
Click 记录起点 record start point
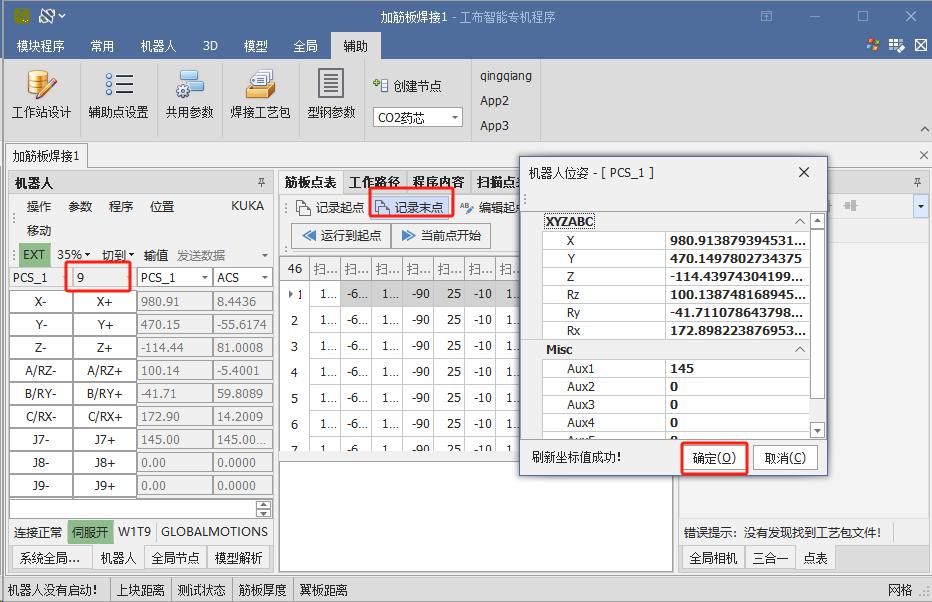point(330,208)
